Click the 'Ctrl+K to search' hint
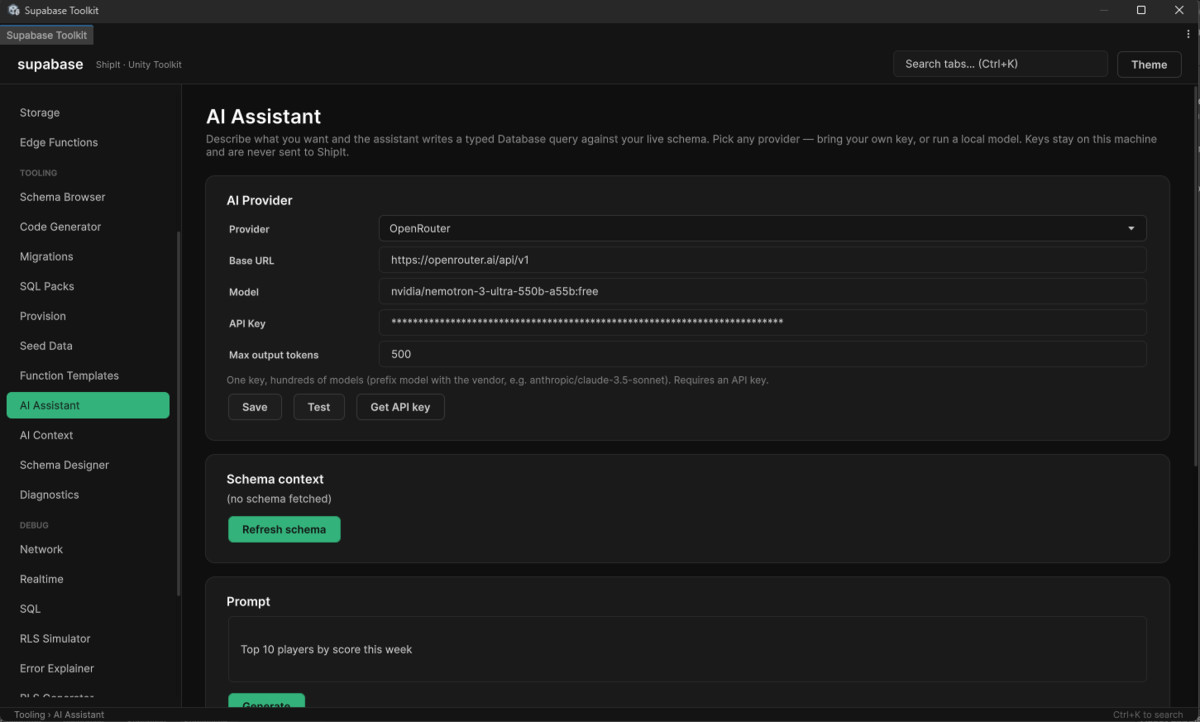Screen dimensions: 1200x722 pos(1148,715)
